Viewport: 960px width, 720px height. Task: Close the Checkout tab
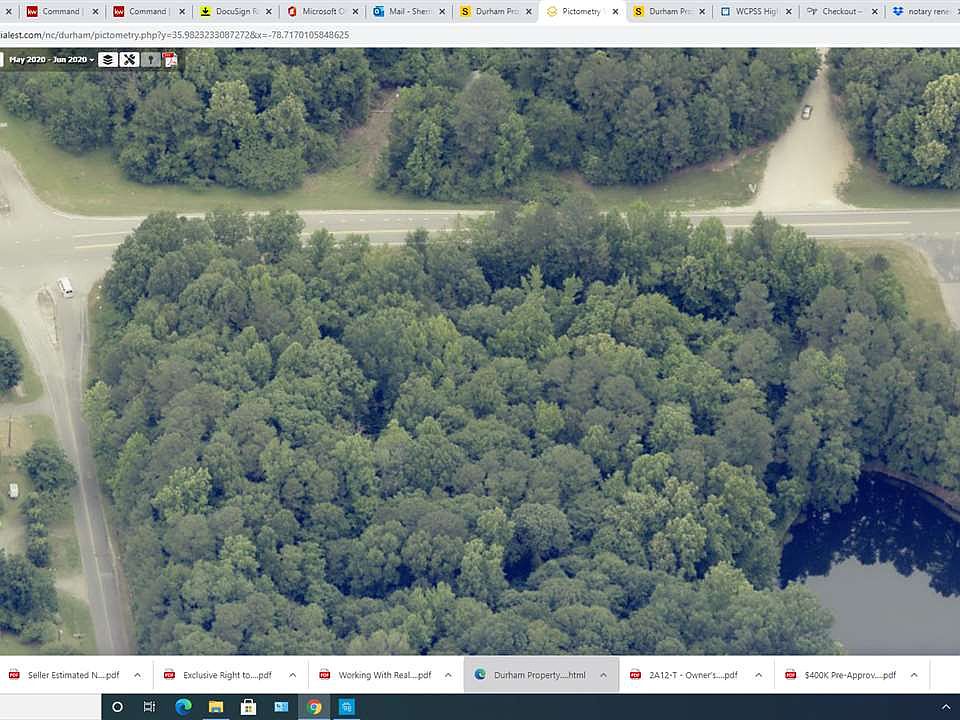pyautogui.click(x=875, y=12)
